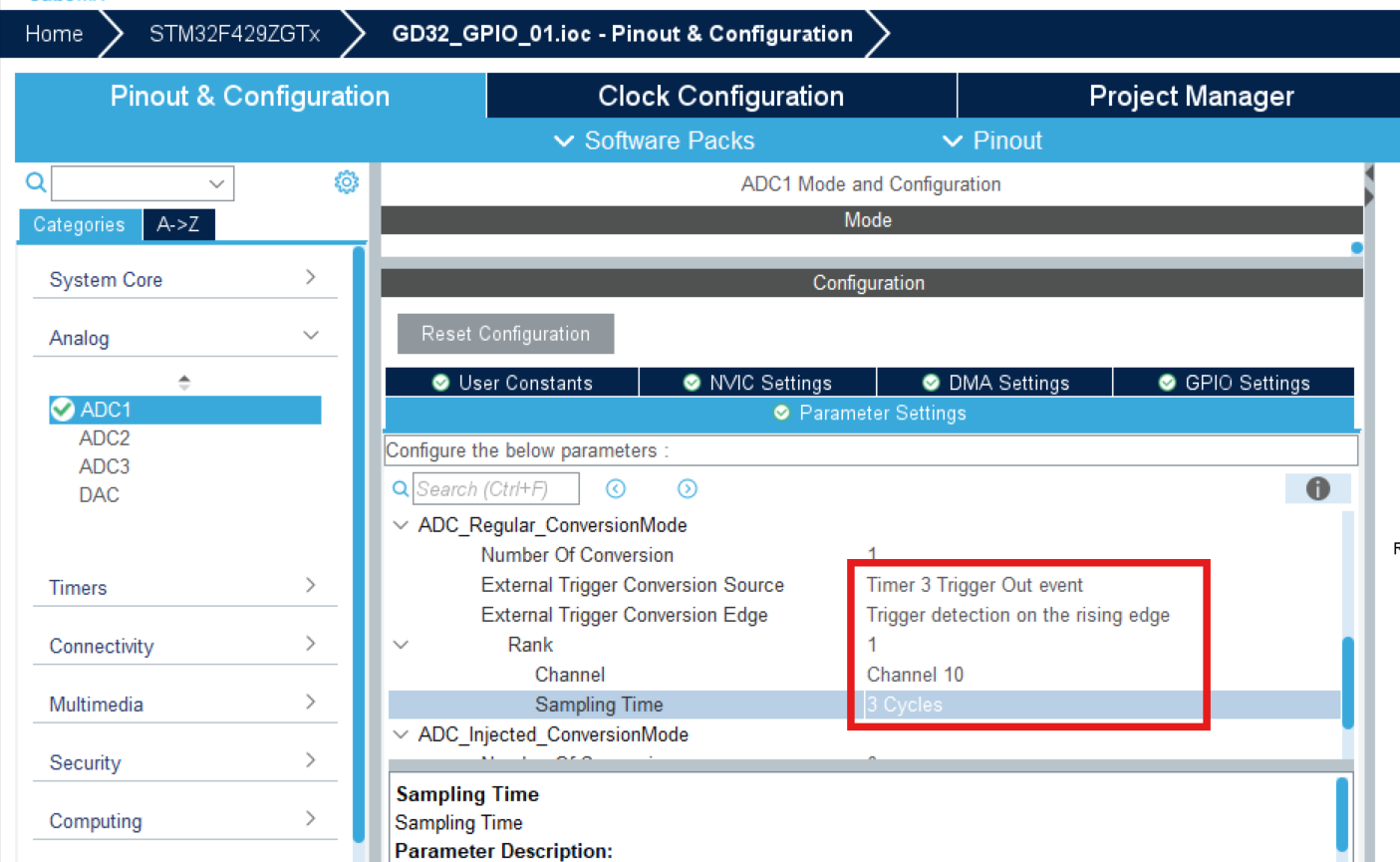
Task: Click the green check icon next to ADC1
Action: coord(63,410)
